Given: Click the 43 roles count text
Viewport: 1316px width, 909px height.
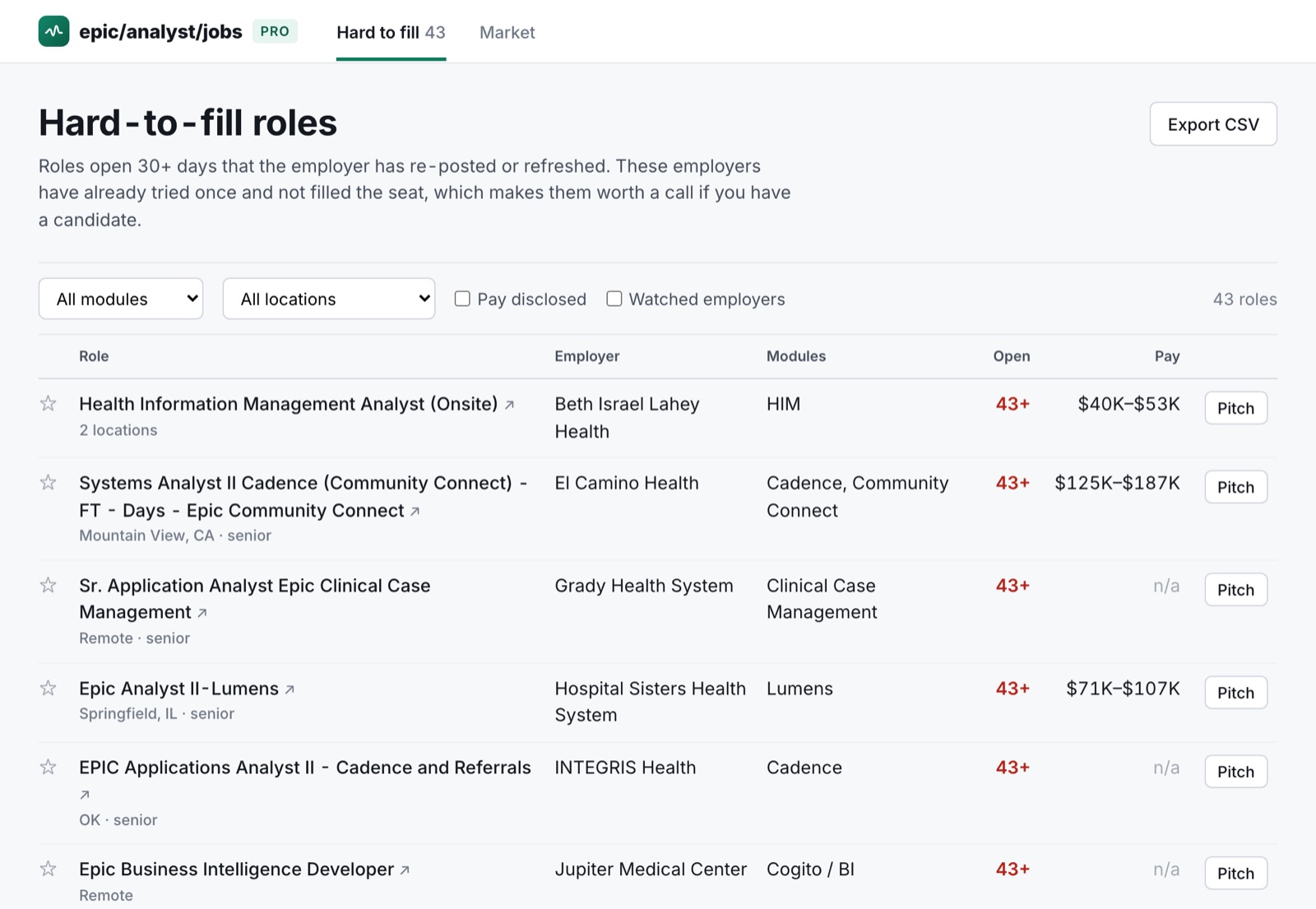Looking at the screenshot, I should (1244, 299).
